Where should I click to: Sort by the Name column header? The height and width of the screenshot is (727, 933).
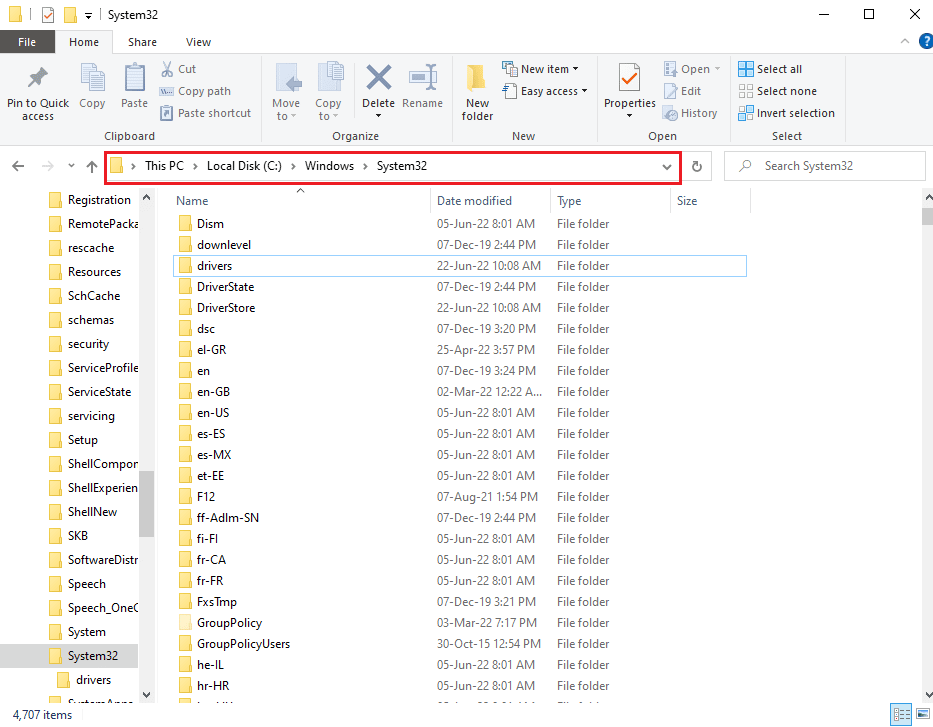coord(300,201)
